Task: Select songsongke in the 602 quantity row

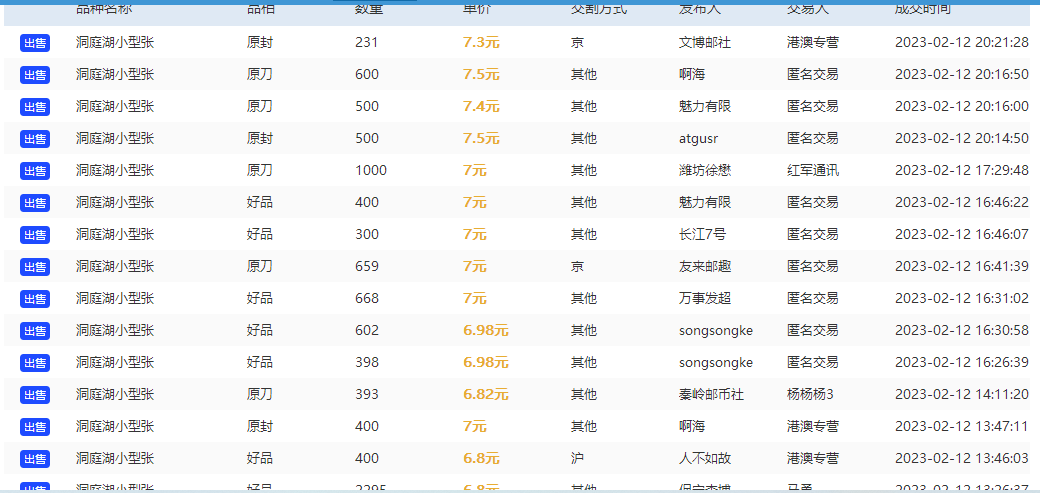Action: click(x=716, y=330)
